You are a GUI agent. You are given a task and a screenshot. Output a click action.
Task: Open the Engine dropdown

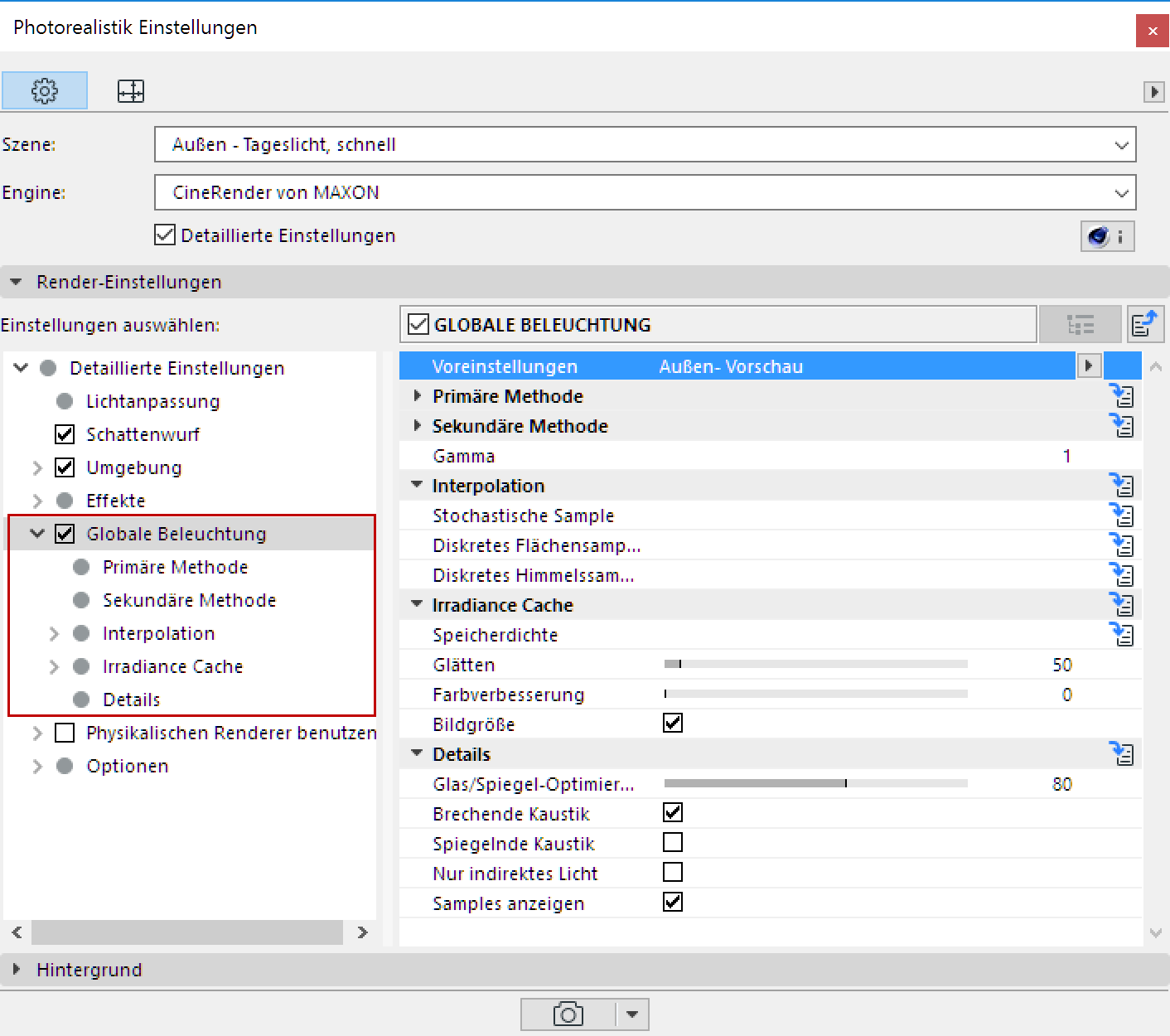pyautogui.click(x=645, y=192)
